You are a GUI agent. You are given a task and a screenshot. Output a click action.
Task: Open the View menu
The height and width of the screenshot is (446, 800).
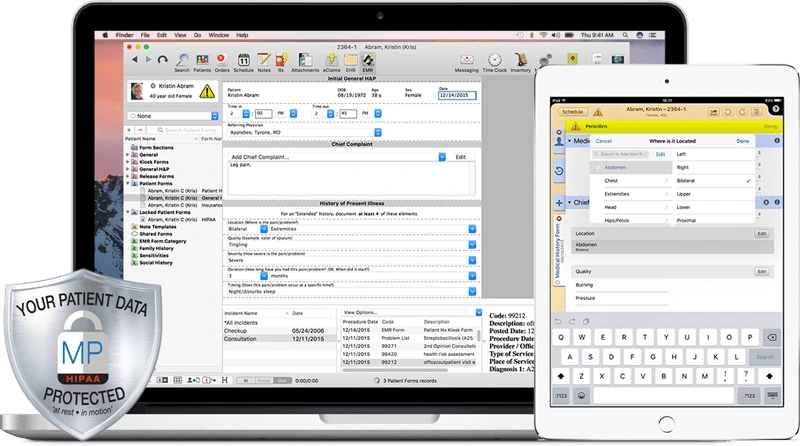point(180,35)
